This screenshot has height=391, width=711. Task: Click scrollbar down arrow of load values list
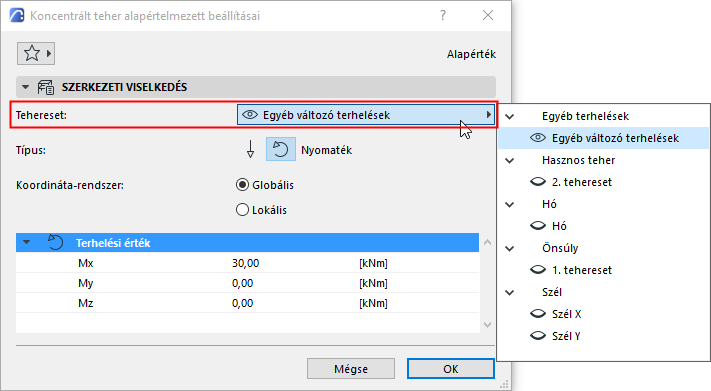pos(487,325)
